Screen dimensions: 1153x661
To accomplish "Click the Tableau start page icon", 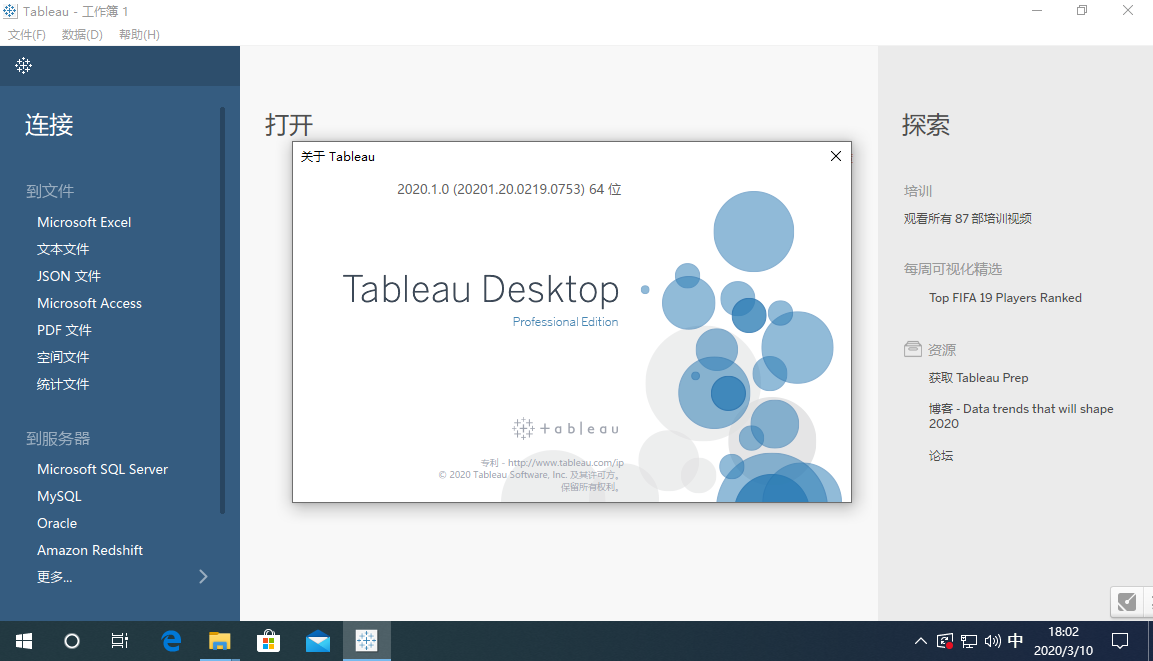I will click(x=24, y=65).
